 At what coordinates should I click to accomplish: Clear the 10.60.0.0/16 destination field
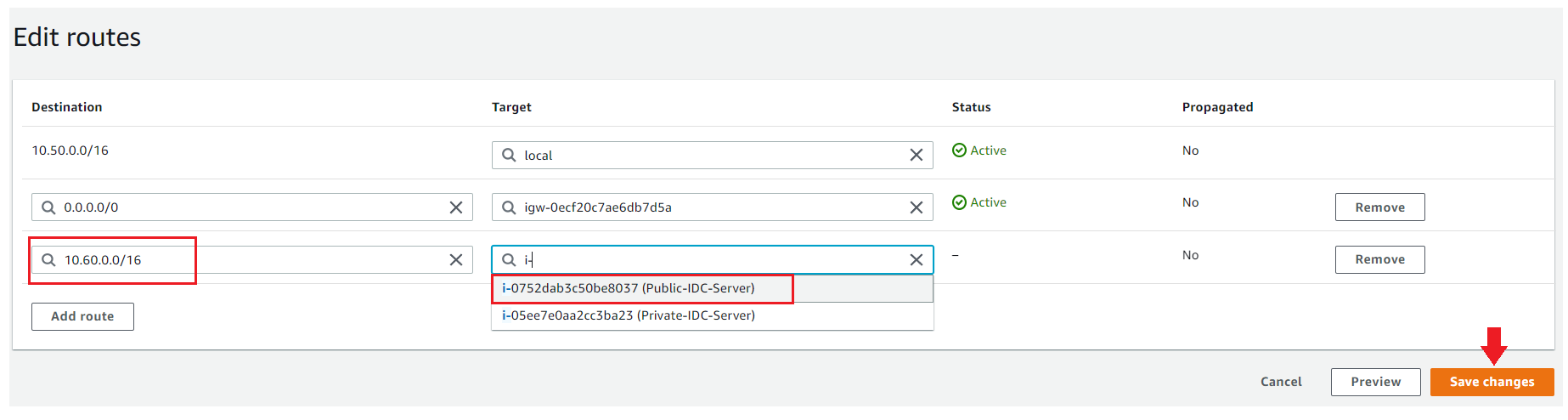pyautogui.click(x=456, y=259)
